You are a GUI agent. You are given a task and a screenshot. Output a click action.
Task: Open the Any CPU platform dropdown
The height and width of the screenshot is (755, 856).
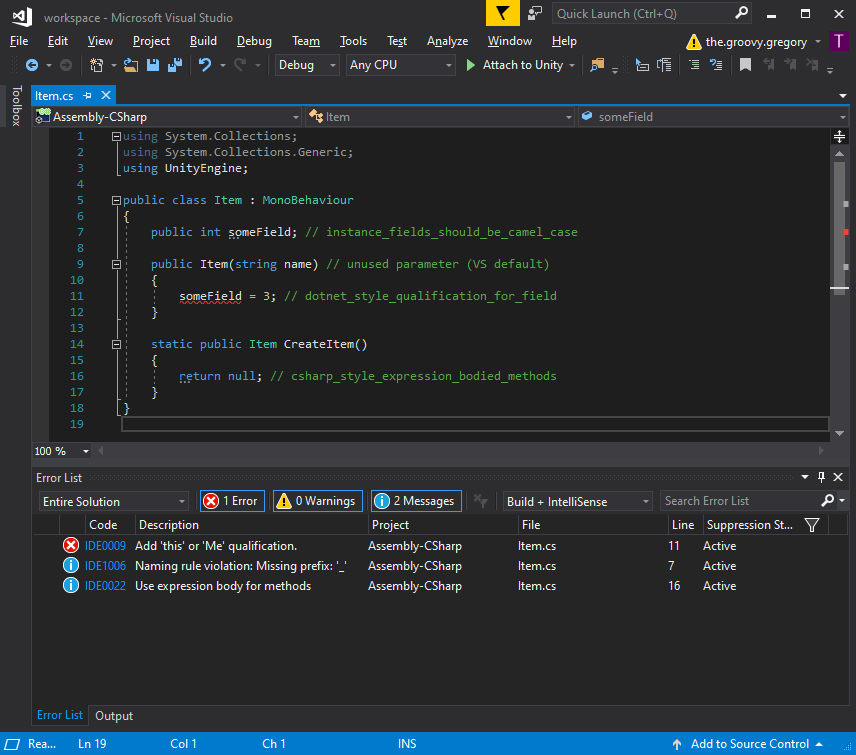point(399,65)
